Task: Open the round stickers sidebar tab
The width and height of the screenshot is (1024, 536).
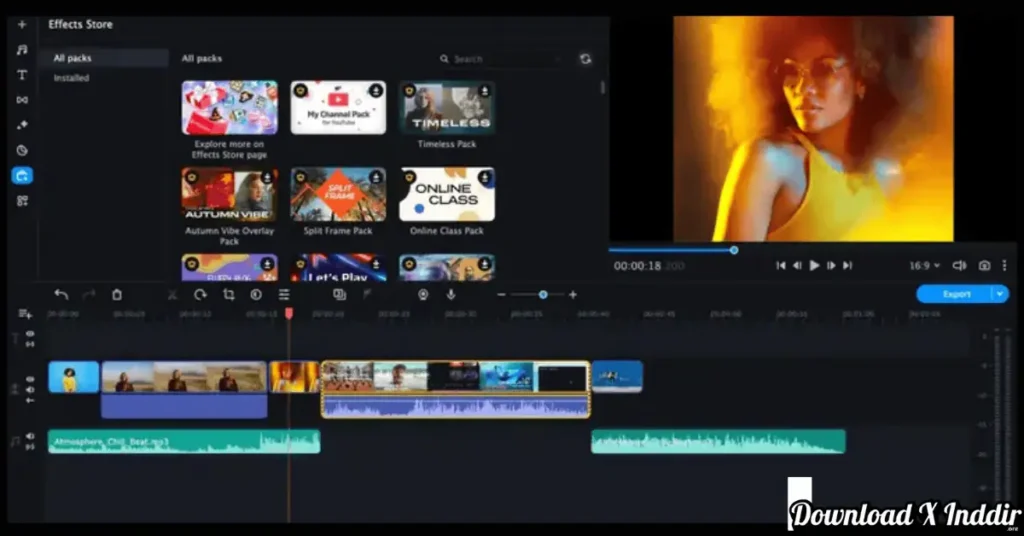Action: [22, 150]
